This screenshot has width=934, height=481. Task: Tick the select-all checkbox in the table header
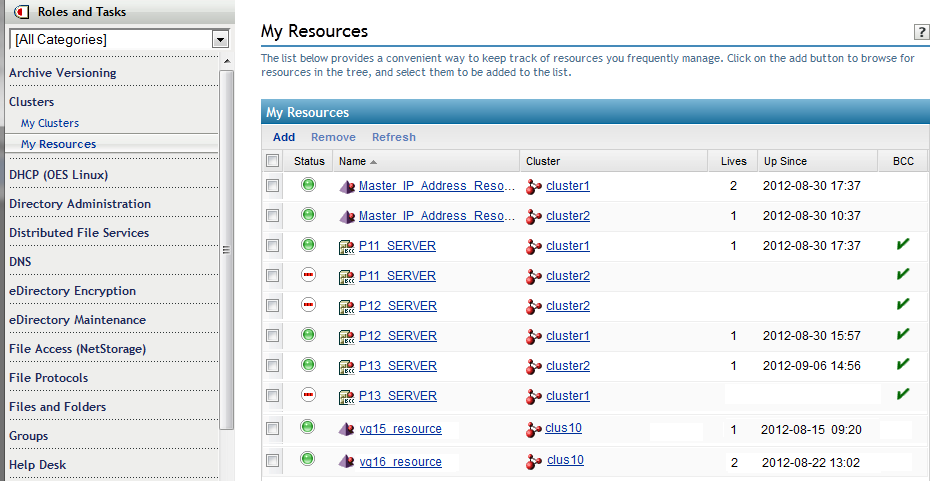(273, 161)
